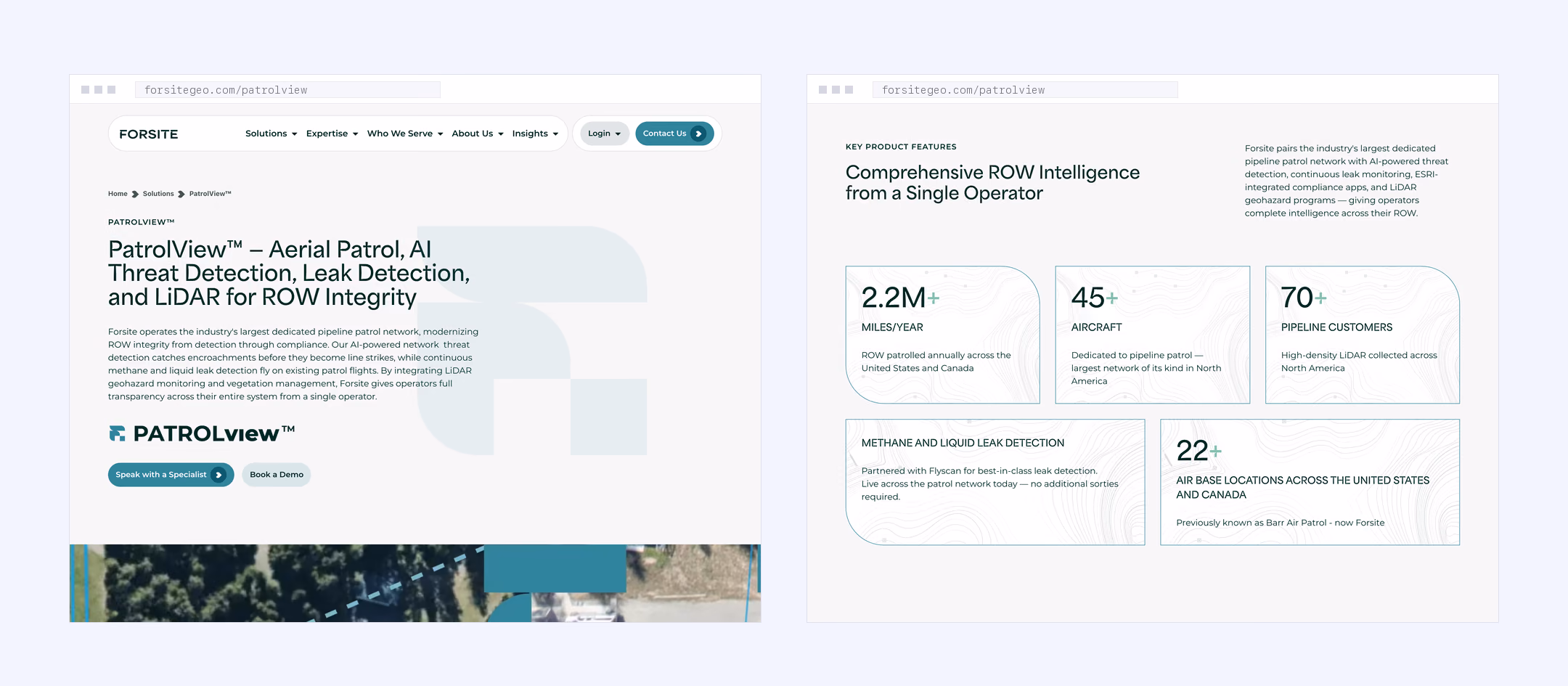The width and height of the screenshot is (1568, 686).
Task: Click the arrow icon in Speak with a Specialist
Action: point(219,475)
